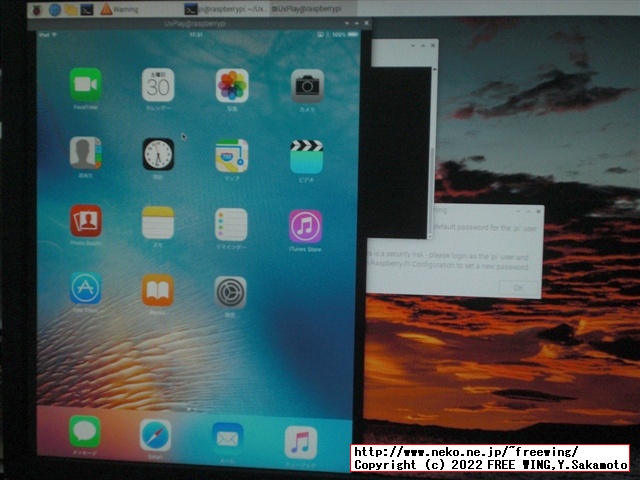Open the Notes app
The width and height of the screenshot is (640, 480).
(158, 222)
